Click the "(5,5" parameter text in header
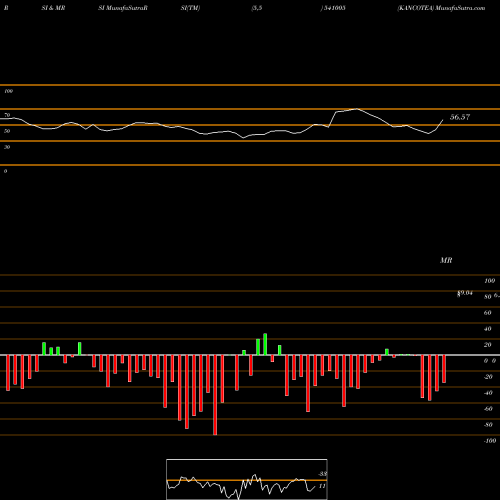Screen dimensions: 500x500 pyautogui.click(x=257, y=8)
